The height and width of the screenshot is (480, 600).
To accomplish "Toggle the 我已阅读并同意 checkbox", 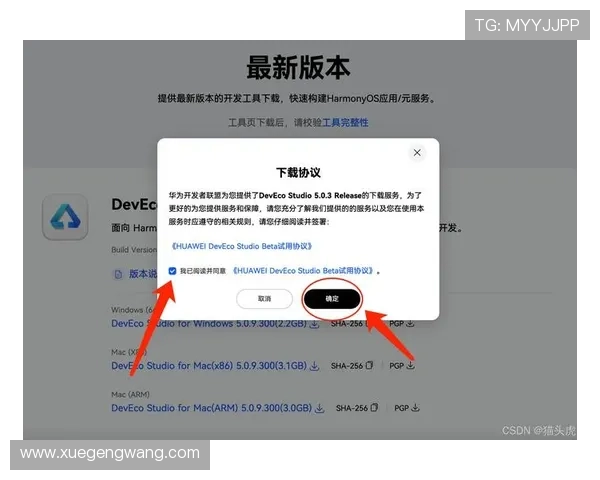I will click(x=172, y=271).
